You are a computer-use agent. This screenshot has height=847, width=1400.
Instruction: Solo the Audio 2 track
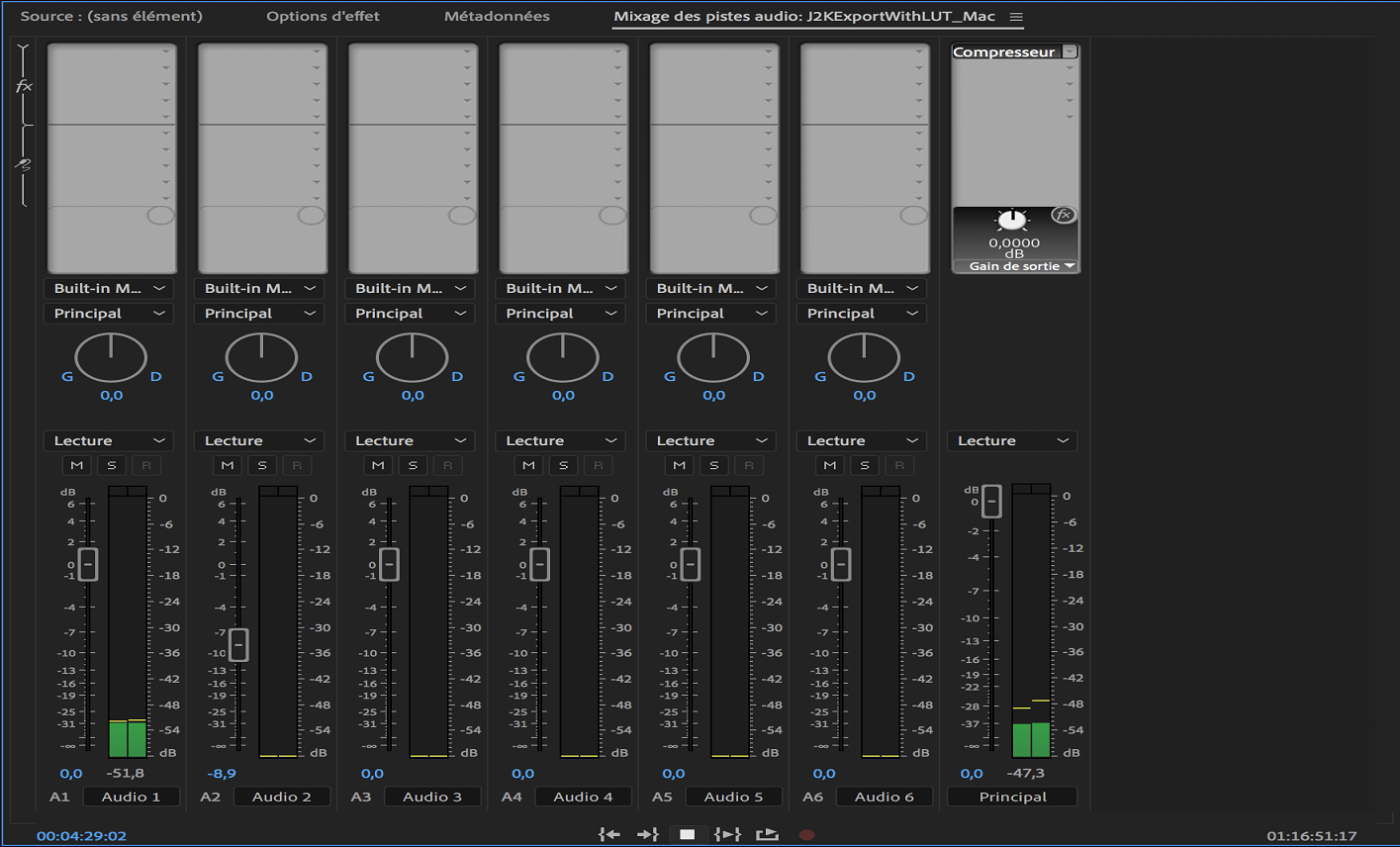point(262,465)
